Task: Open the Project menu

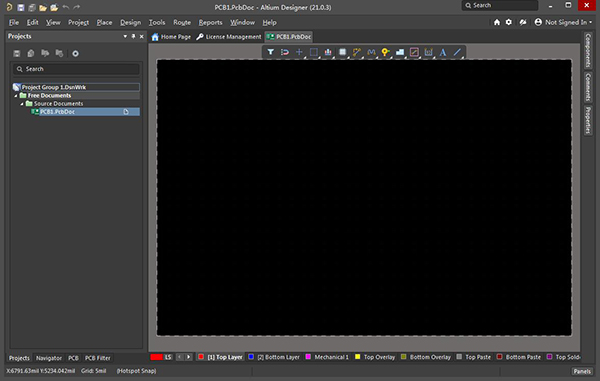Action: pos(78,23)
